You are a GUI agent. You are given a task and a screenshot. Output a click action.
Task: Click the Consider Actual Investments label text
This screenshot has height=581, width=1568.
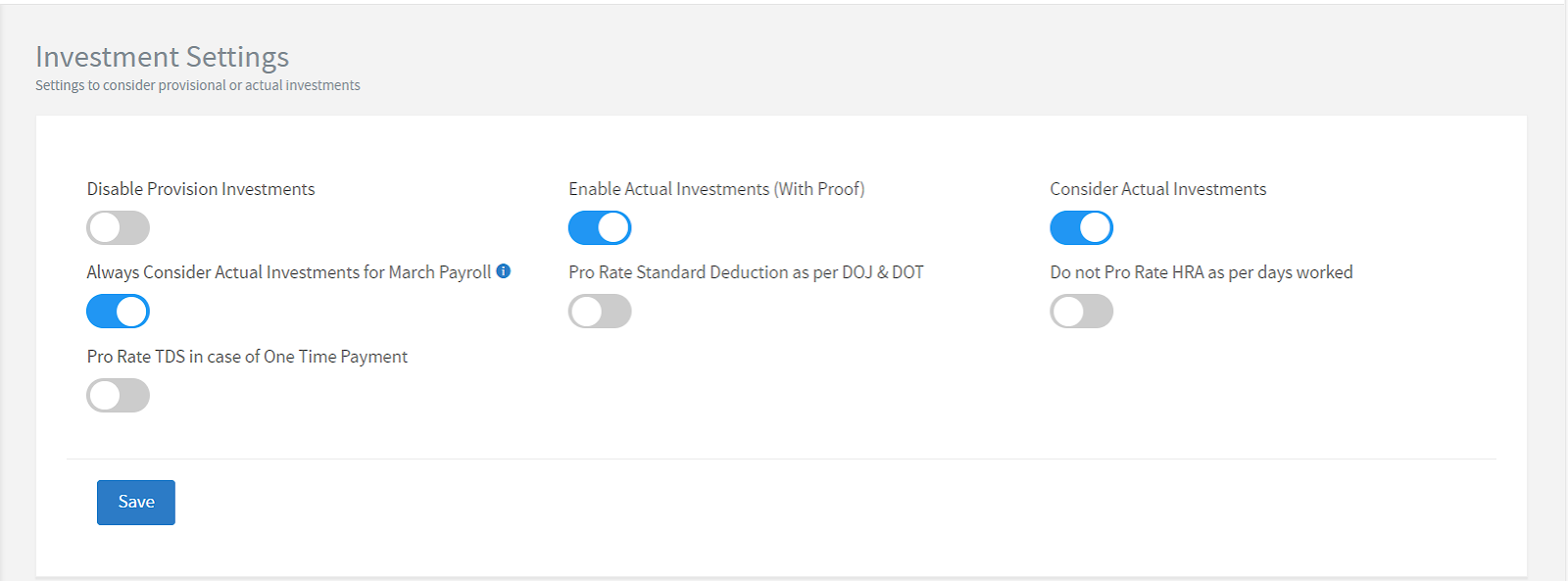click(1157, 189)
